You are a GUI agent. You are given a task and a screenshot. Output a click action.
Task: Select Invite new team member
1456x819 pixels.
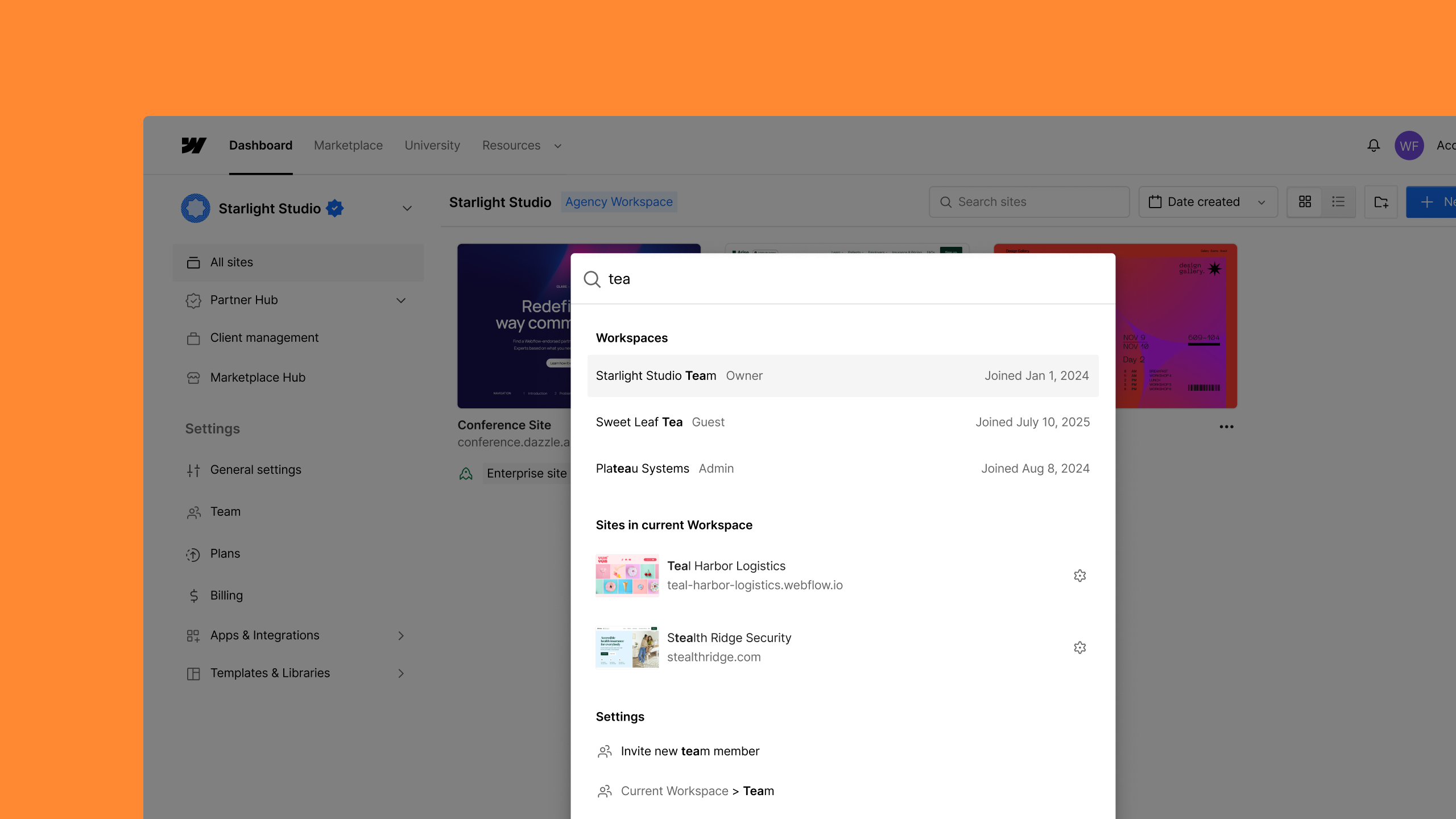(690, 751)
